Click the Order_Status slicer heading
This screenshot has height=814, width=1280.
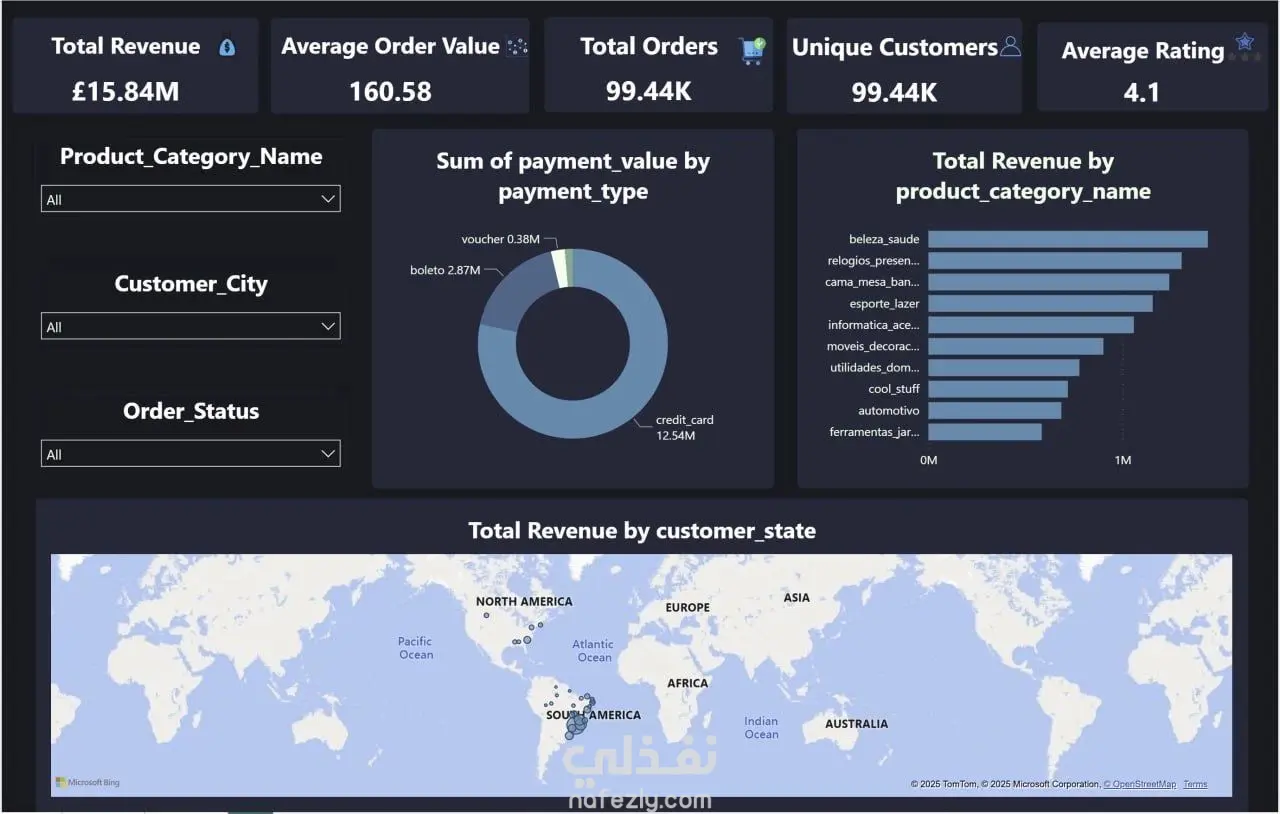191,411
